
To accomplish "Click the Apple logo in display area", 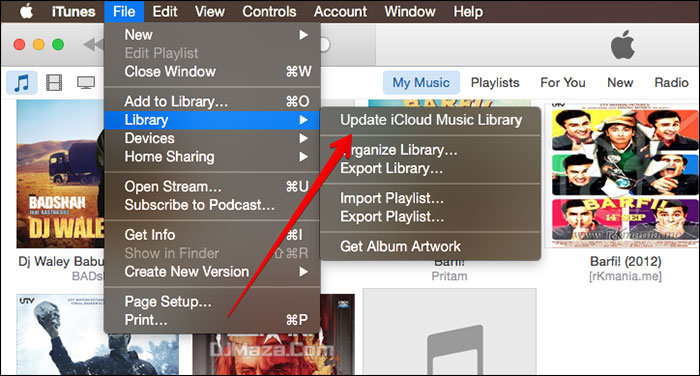I will click(623, 45).
